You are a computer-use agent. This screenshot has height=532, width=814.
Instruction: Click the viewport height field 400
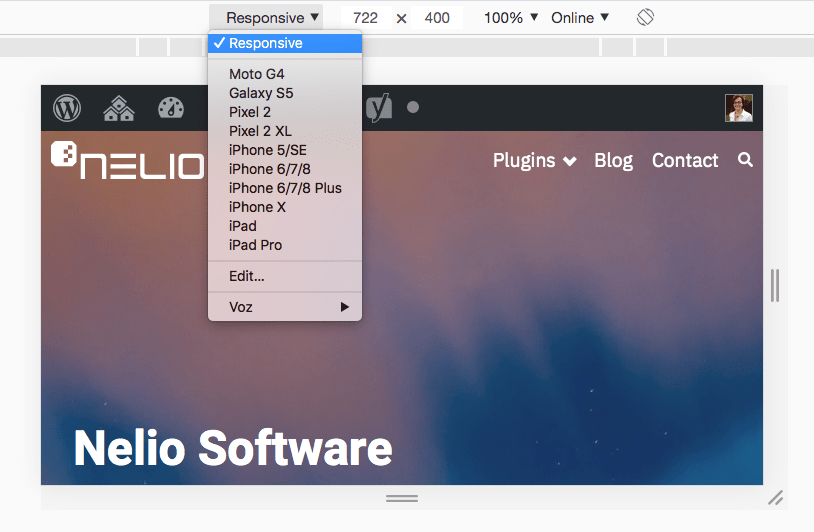pyautogui.click(x=437, y=18)
